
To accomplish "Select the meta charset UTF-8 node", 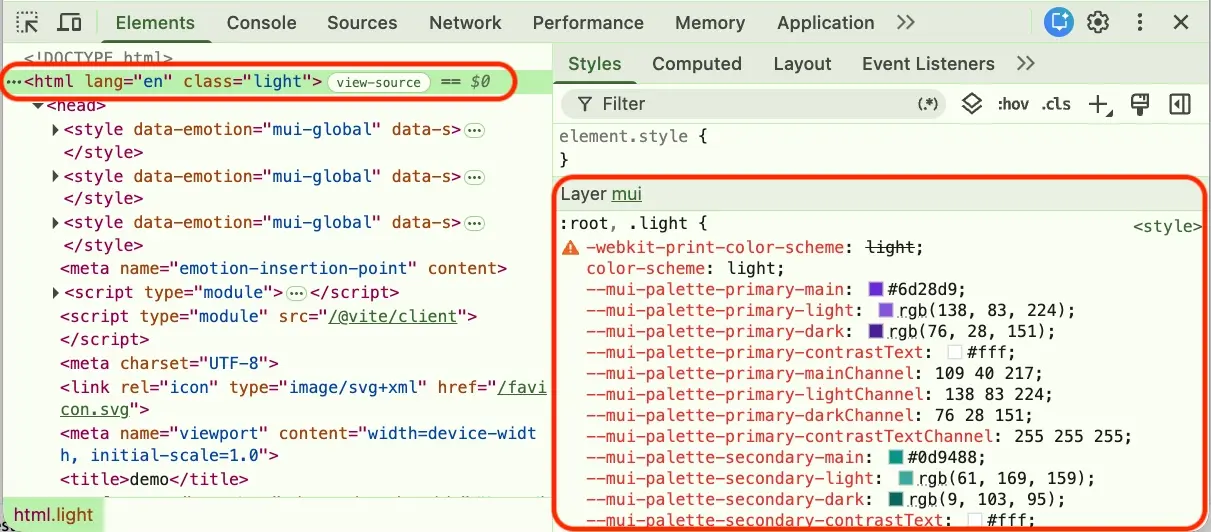I will (x=169, y=363).
